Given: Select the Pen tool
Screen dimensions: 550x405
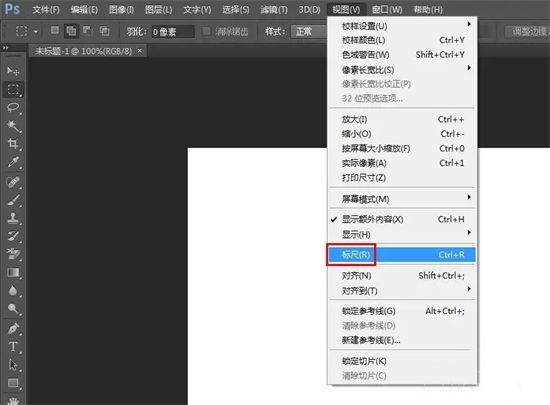Looking at the screenshot, I should coord(13,328).
